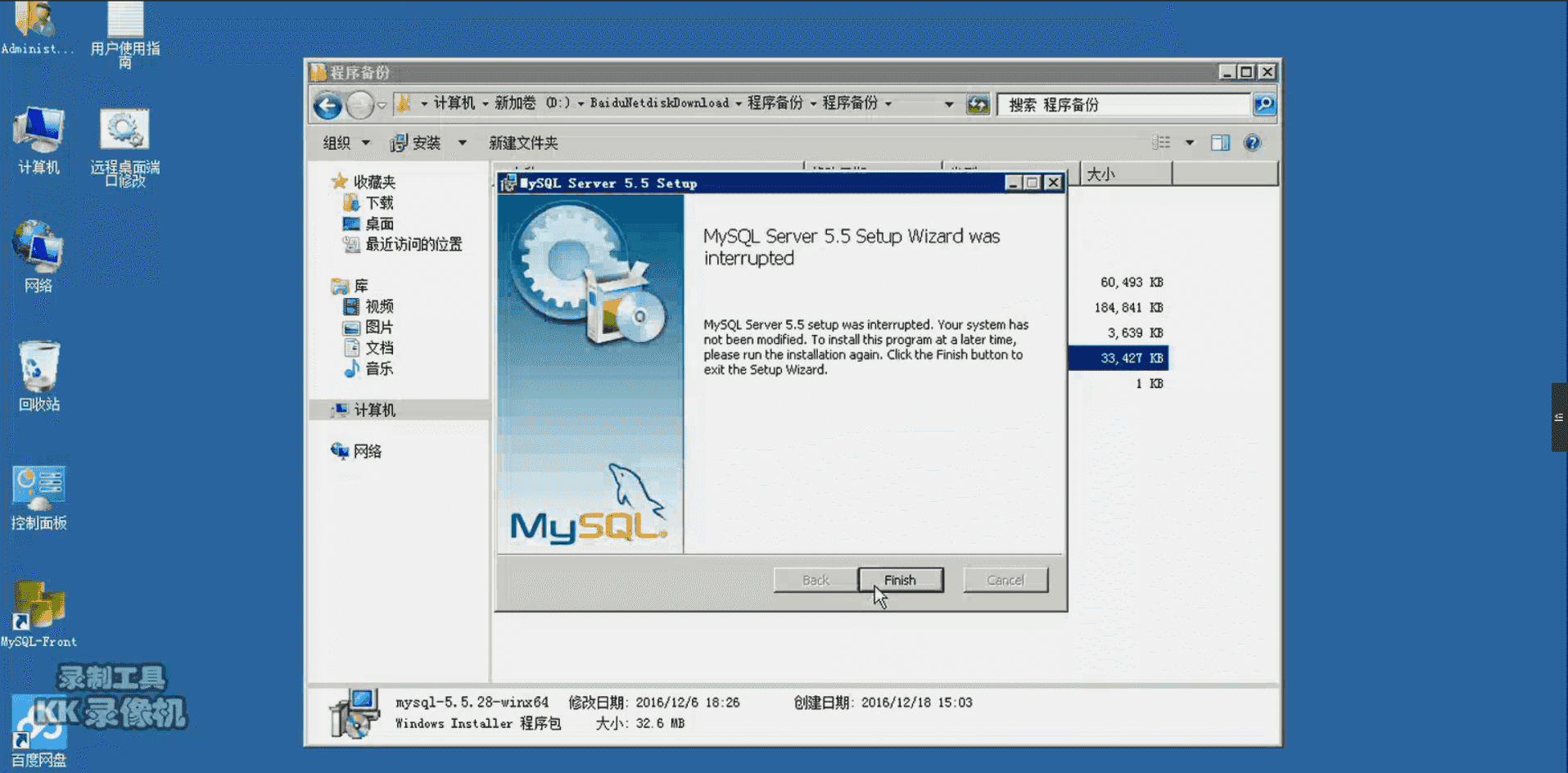Click 新加卷 (D:) in the address breadcrumb
Image resolution: width=1568 pixels, height=773 pixels.
point(532,103)
